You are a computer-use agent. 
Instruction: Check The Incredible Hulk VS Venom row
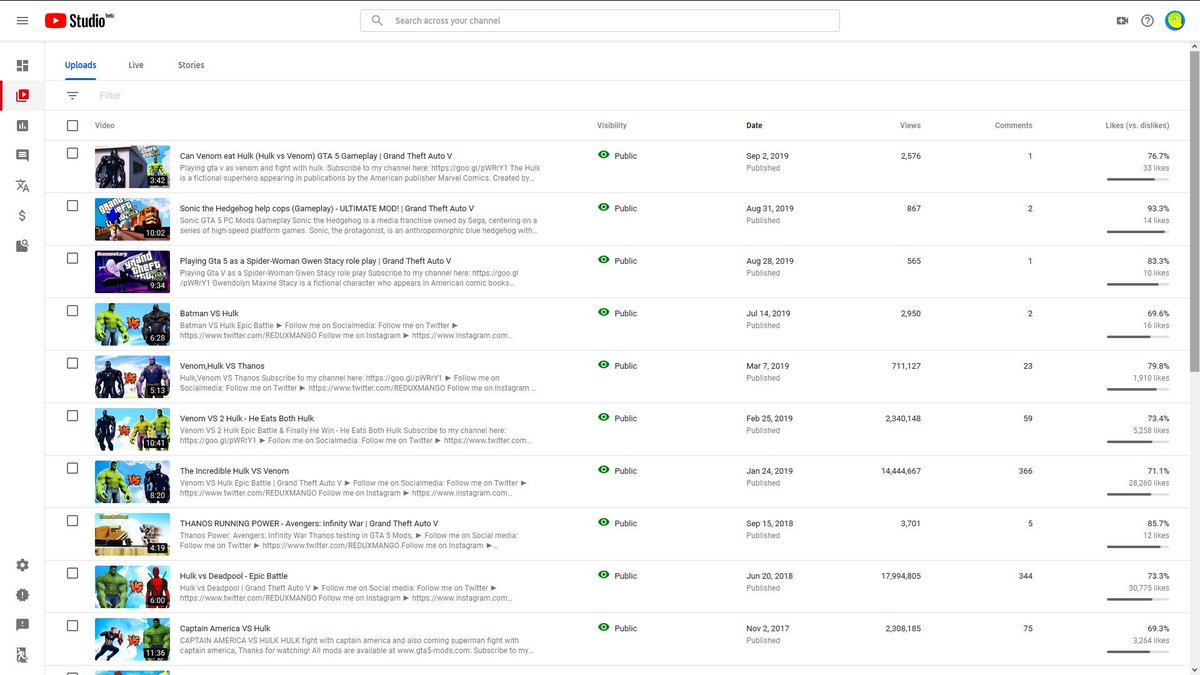[x=72, y=468]
